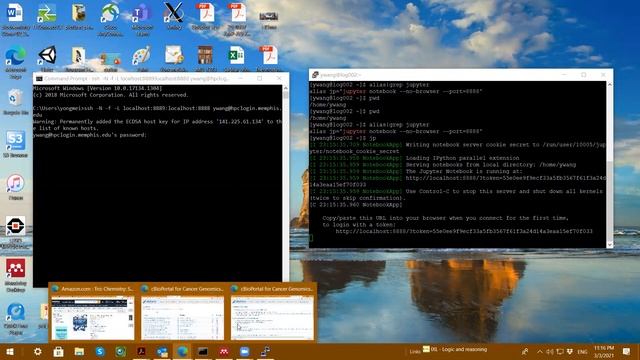Open the Logic and reasoning taskbar link
640x360 pixels.
(455, 349)
